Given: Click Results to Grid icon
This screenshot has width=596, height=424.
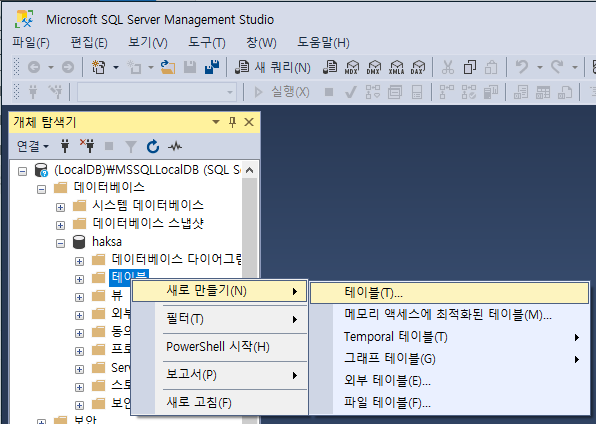Looking at the screenshot, I should 543,92.
